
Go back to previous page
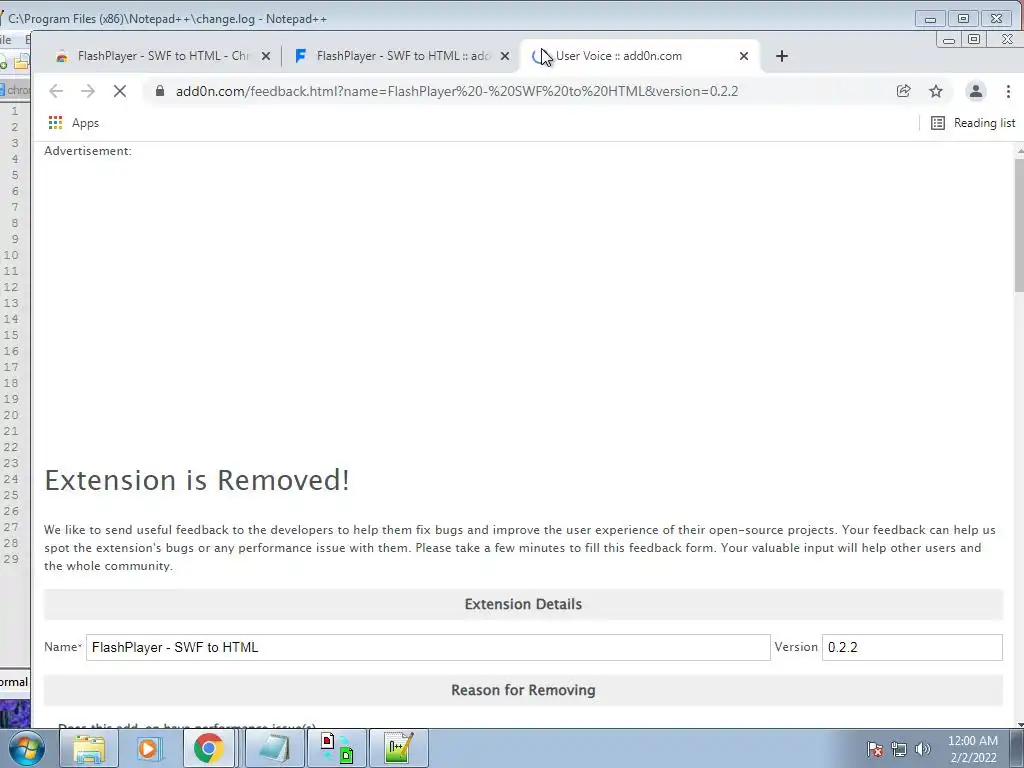[x=56, y=91]
